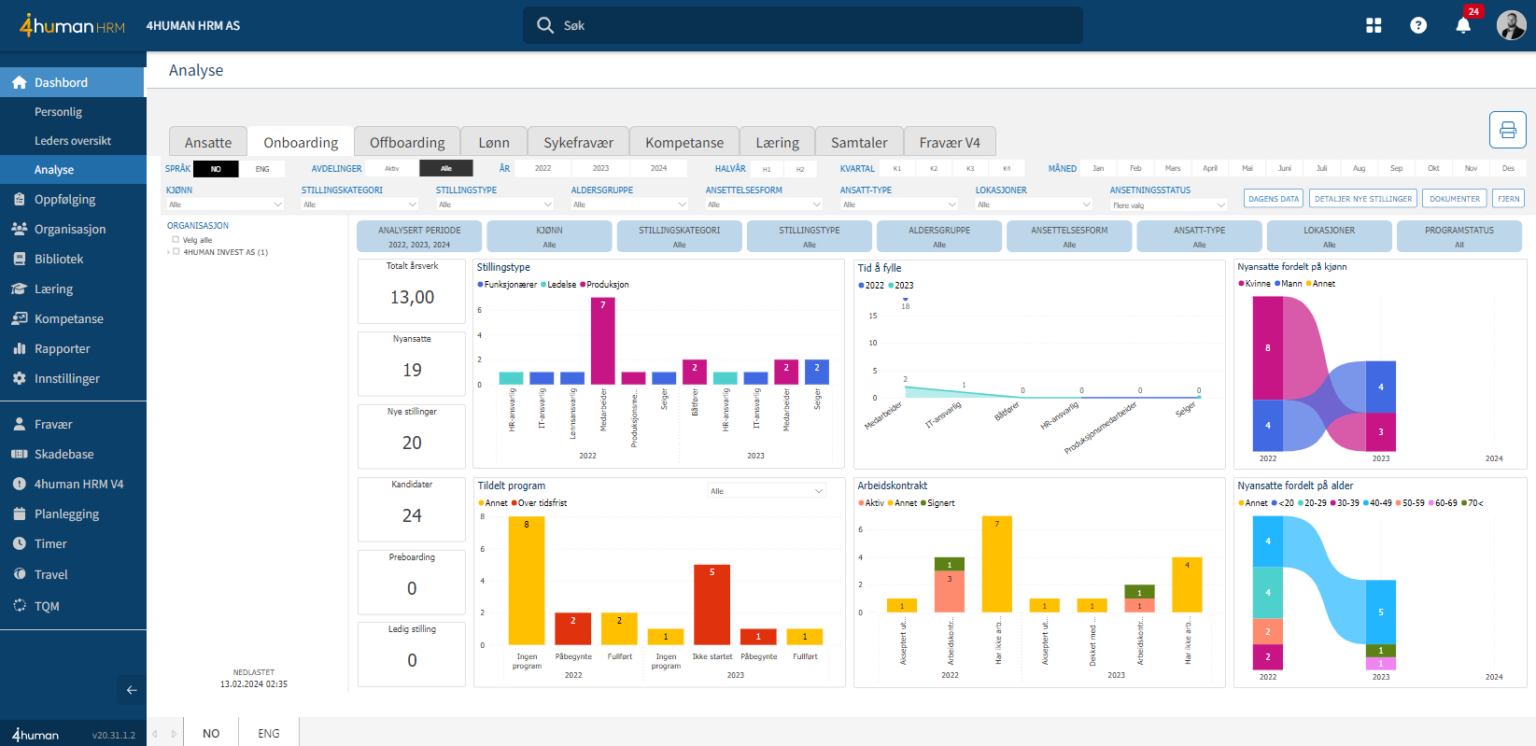
Task: Open the notifications bell
Action: 1462,26
